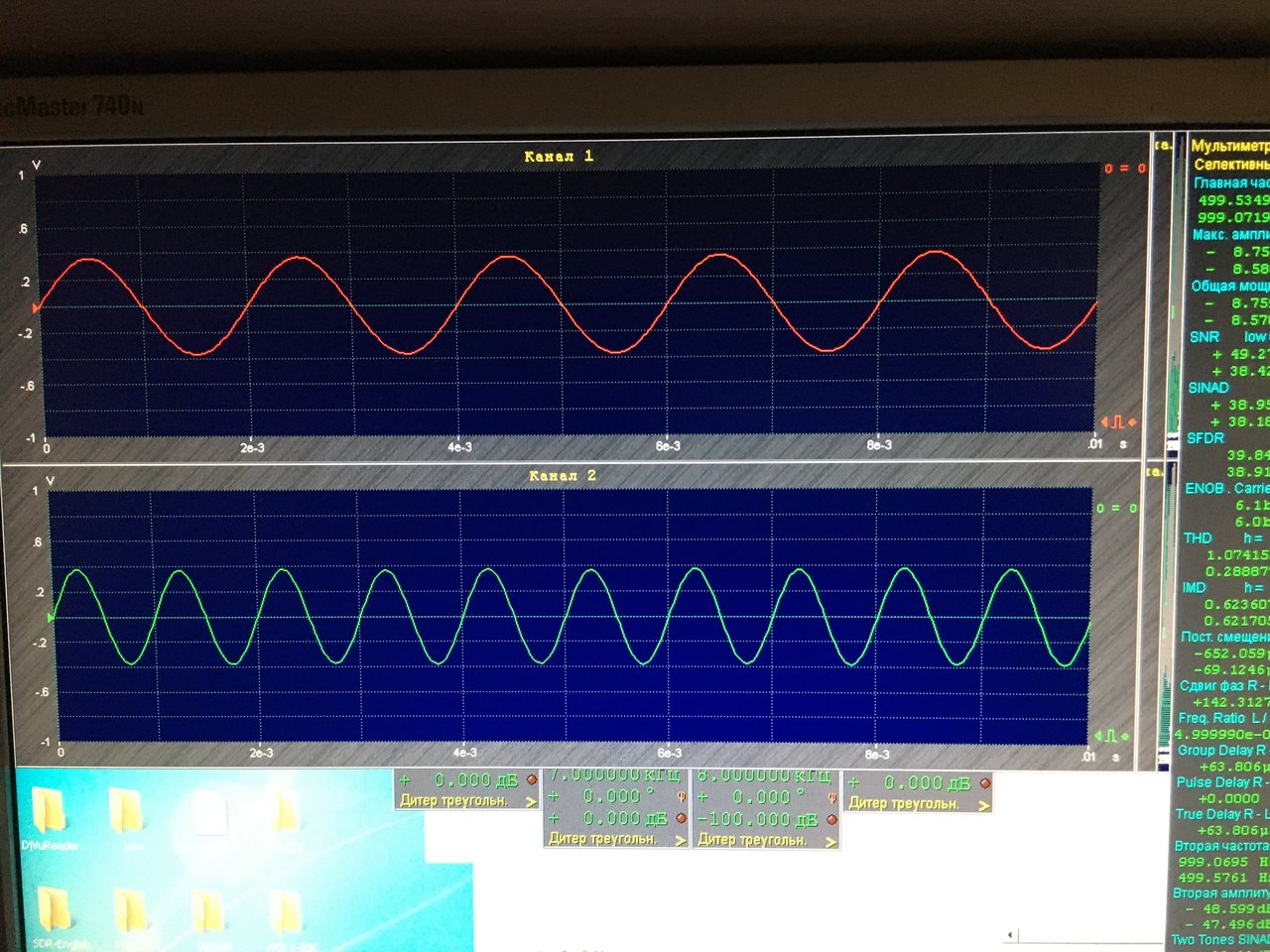Click the green '0 = 0' label in Канал 2

pos(1117,508)
